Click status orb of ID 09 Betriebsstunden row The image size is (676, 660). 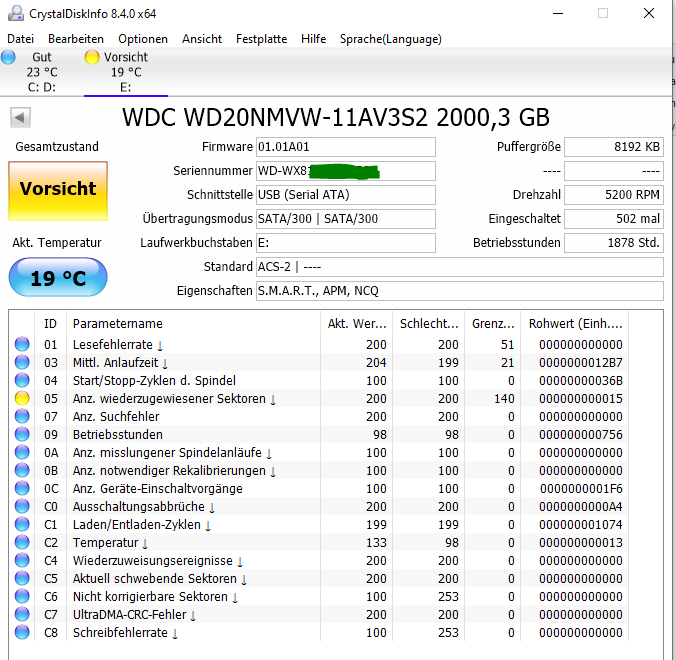(x=22, y=435)
